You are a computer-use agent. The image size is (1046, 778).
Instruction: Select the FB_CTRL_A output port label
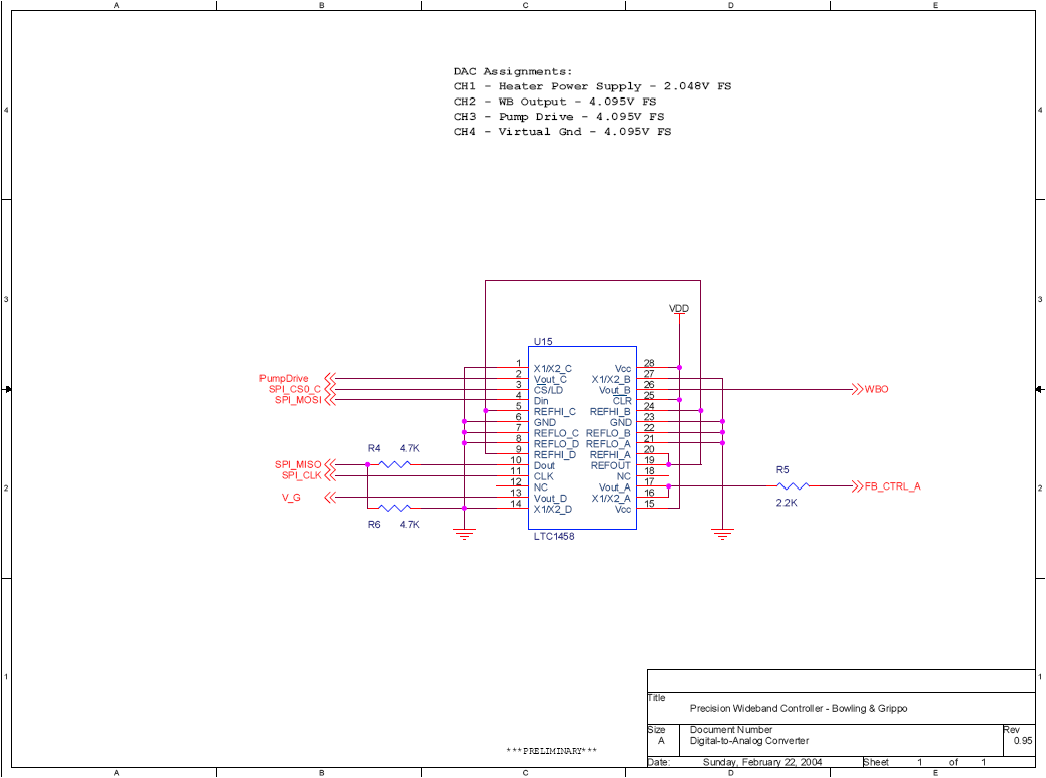pyautogui.click(x=893, y=486)
